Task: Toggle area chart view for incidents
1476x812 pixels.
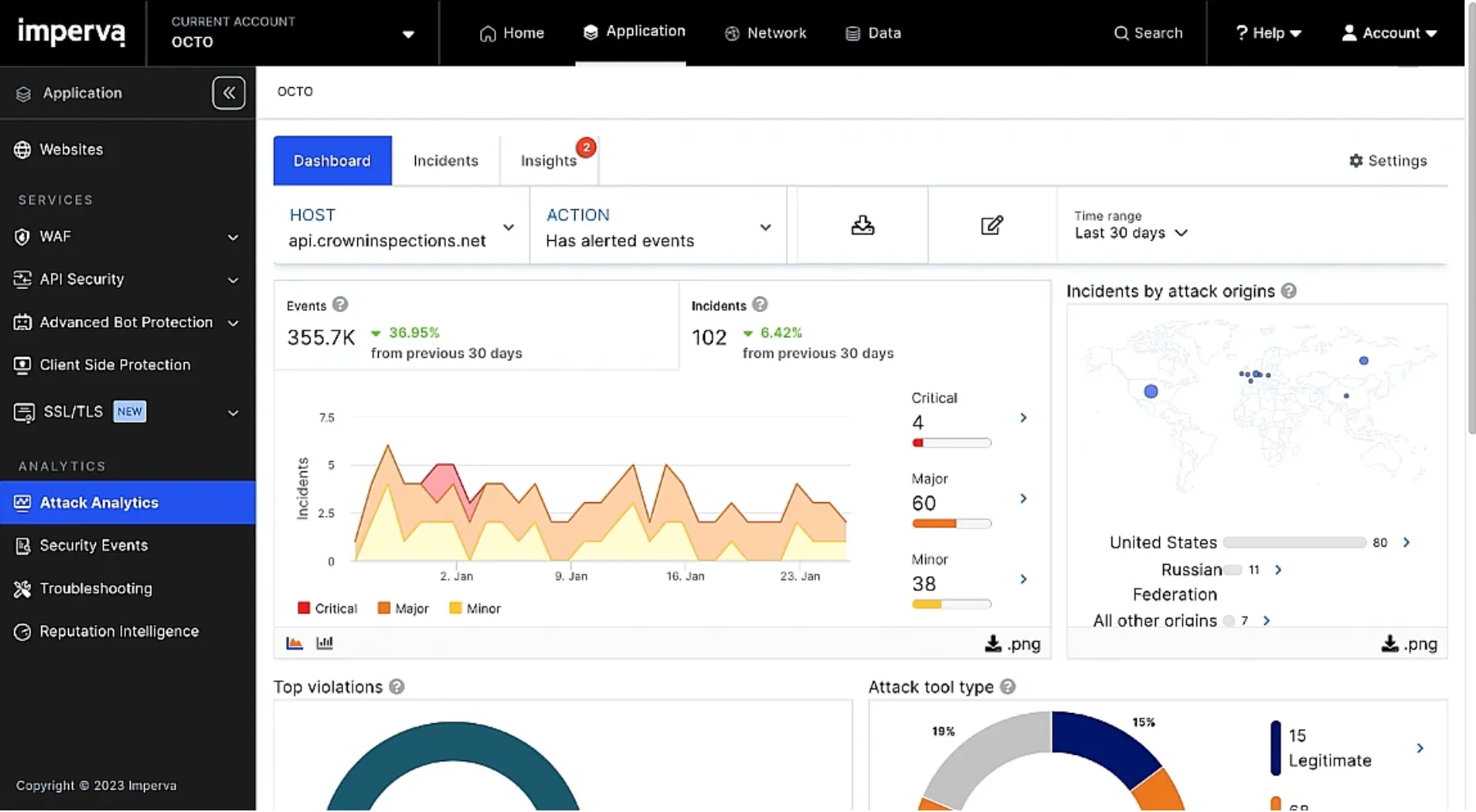Action: tap(294, 642)
